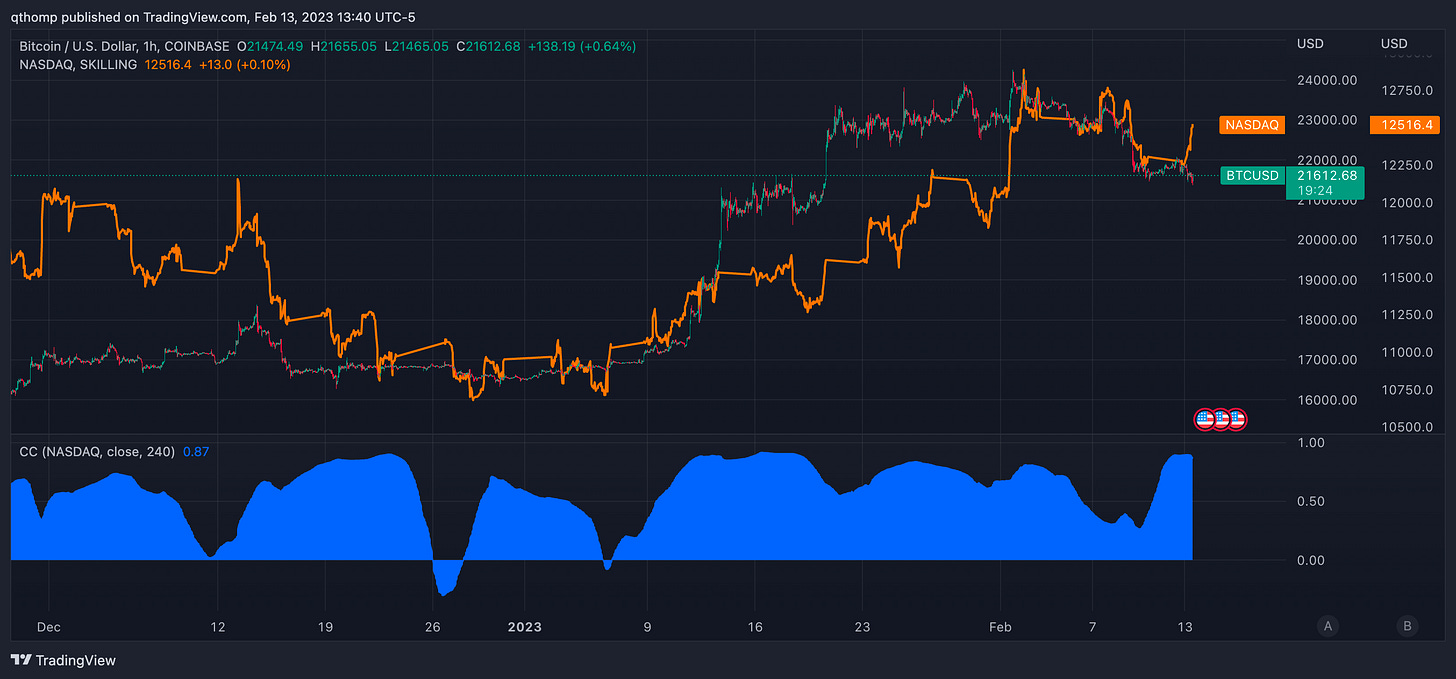Click the 24000.00 level on price axis
Screen dimensions: 1456x679
(x=1327, y=80)
